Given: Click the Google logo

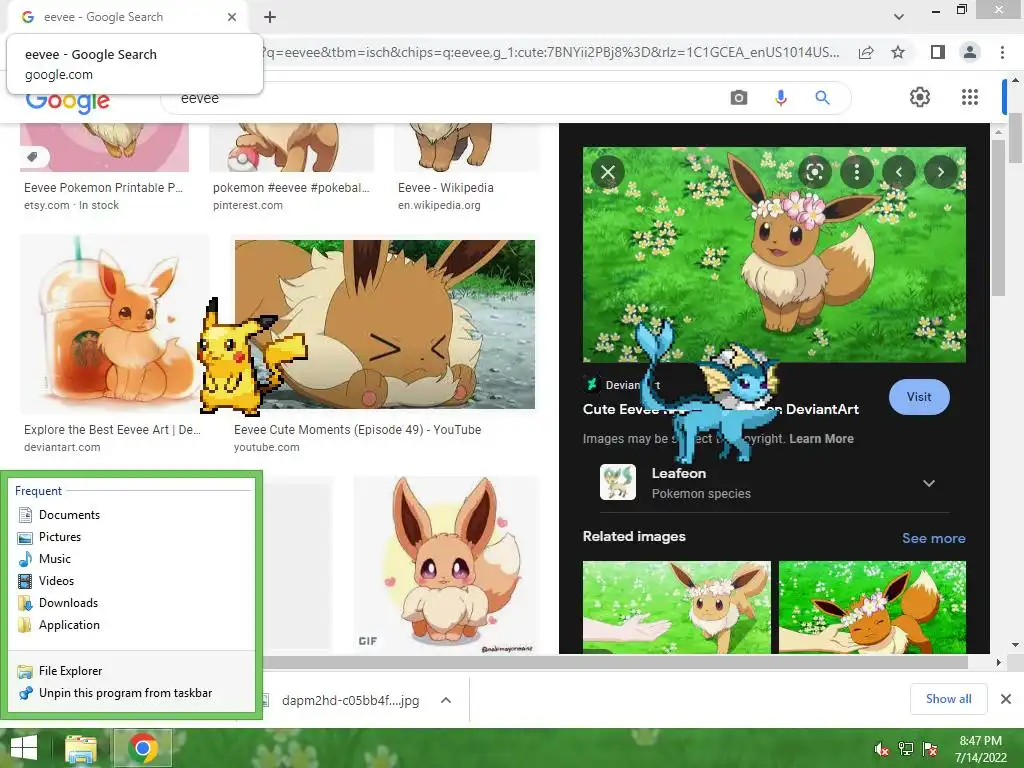Looking at the screenshot, I should click(68, 101).
